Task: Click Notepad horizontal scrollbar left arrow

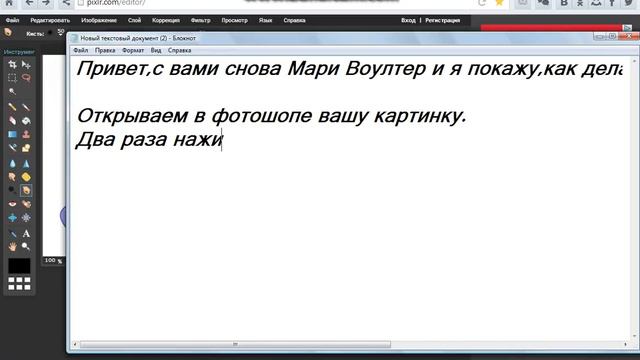Action: tap(75, 344)
